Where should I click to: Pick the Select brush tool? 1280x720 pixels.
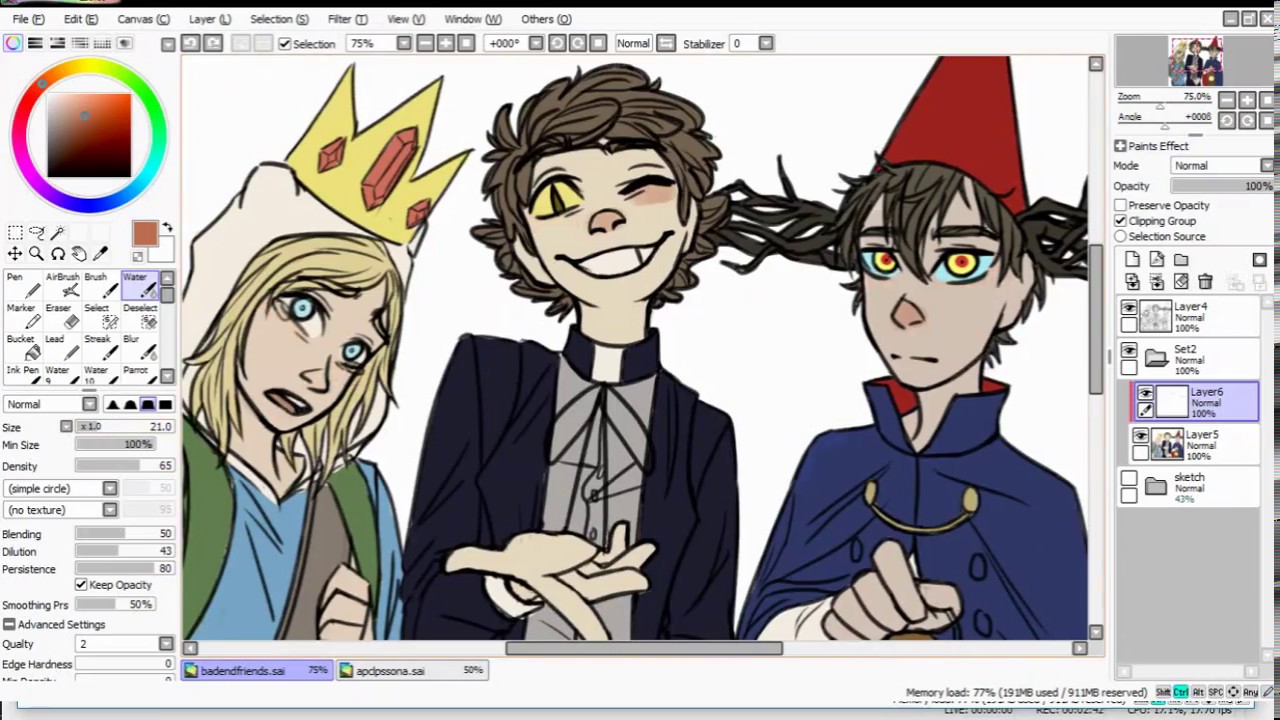pyautogui.click(x=101, y=316)
